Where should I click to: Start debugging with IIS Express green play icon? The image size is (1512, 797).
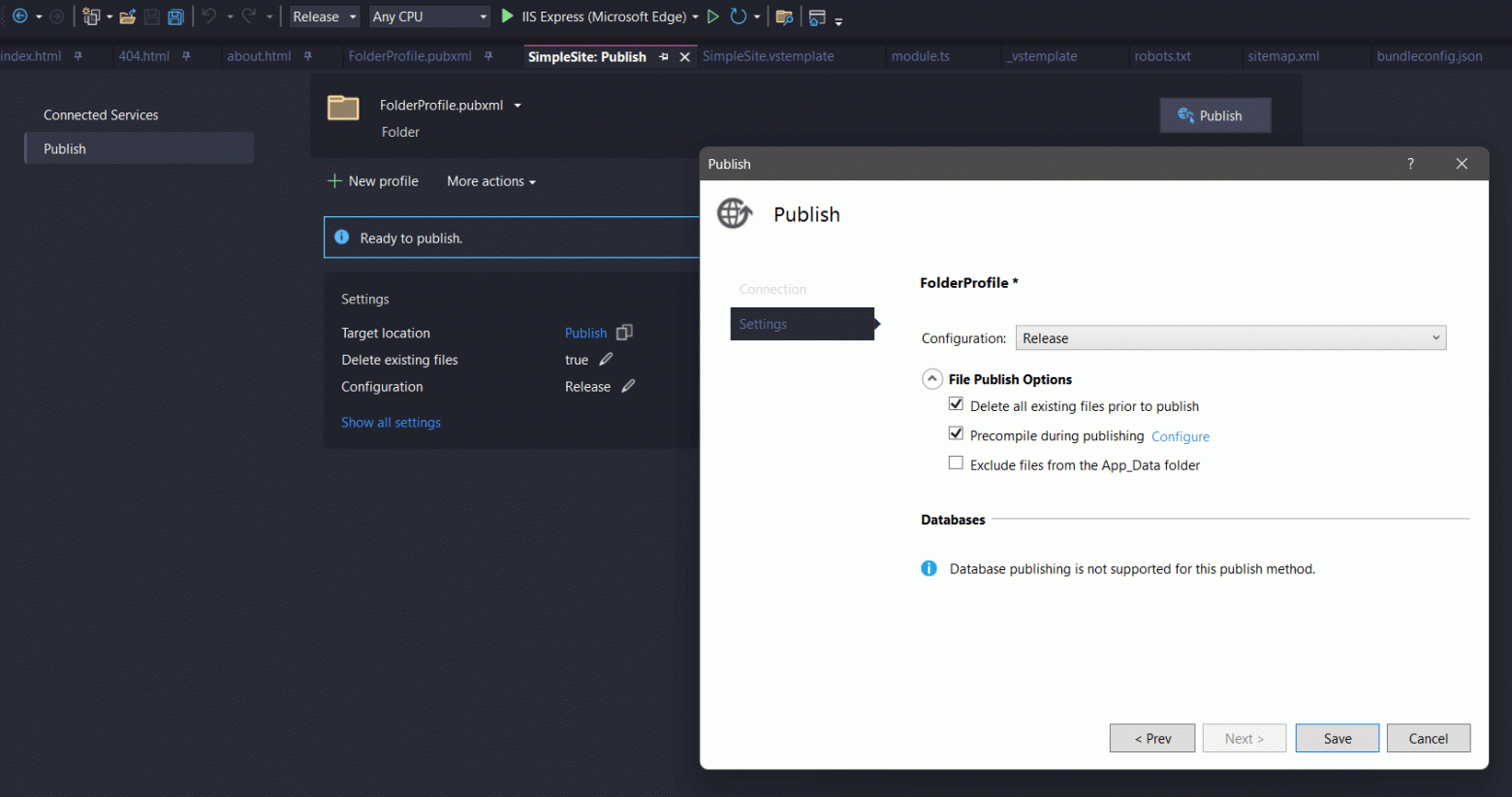(507, 16)
